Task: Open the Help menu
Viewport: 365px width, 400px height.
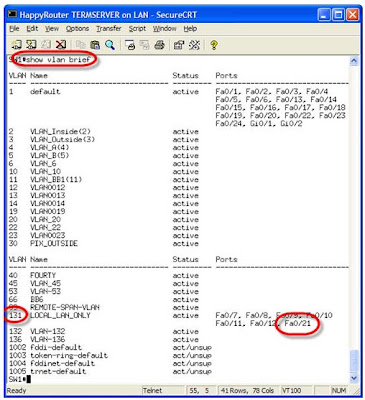Action: [190, 29]
